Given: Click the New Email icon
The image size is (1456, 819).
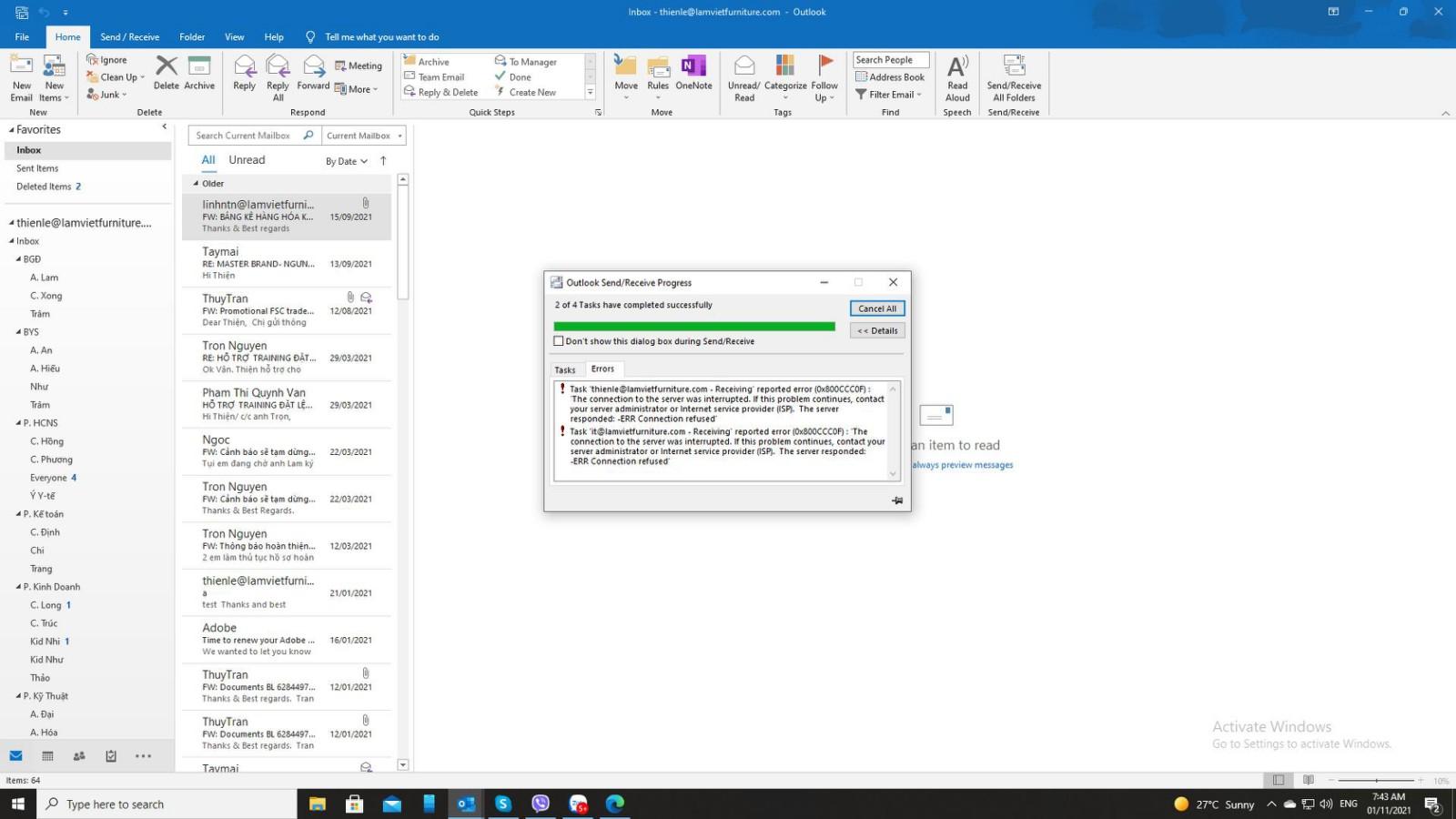Looking at the screenshot, I should click(x=21, y=78).
